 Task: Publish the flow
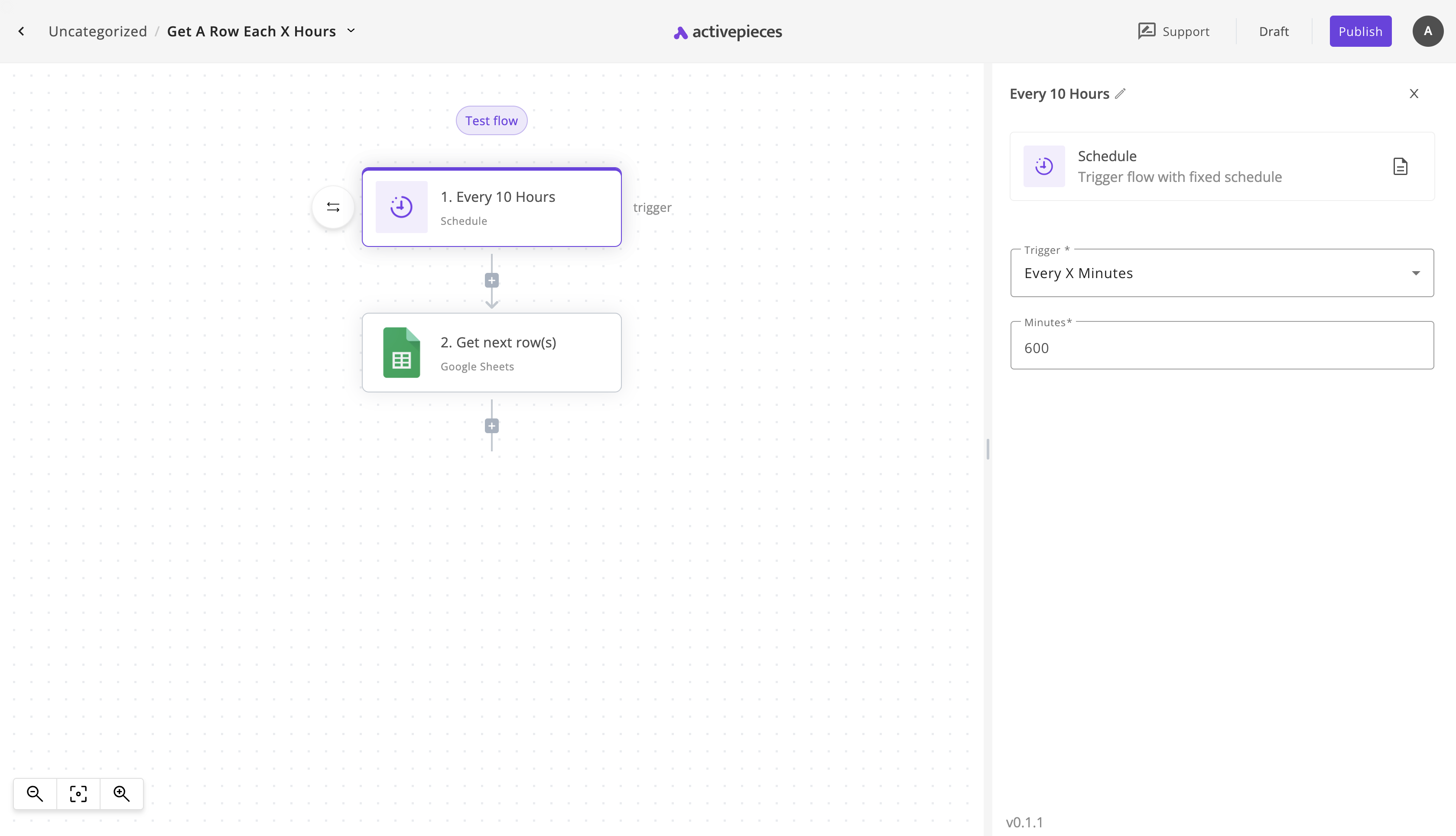[x=1360, y=31]
